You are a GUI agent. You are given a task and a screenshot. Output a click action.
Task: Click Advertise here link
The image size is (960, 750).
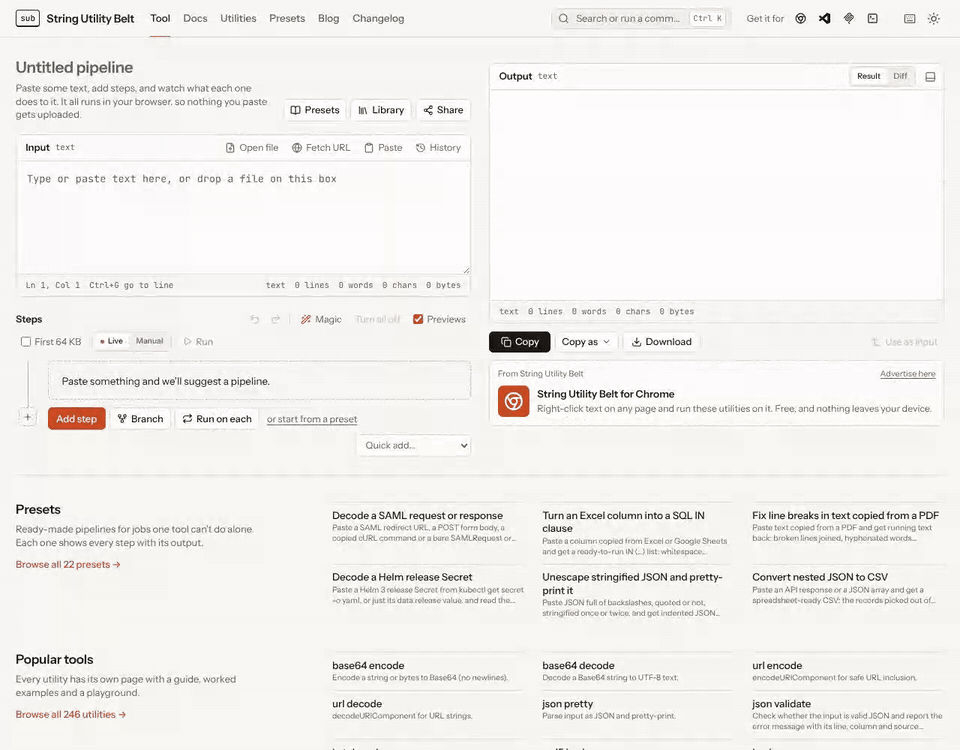[907, 373]
